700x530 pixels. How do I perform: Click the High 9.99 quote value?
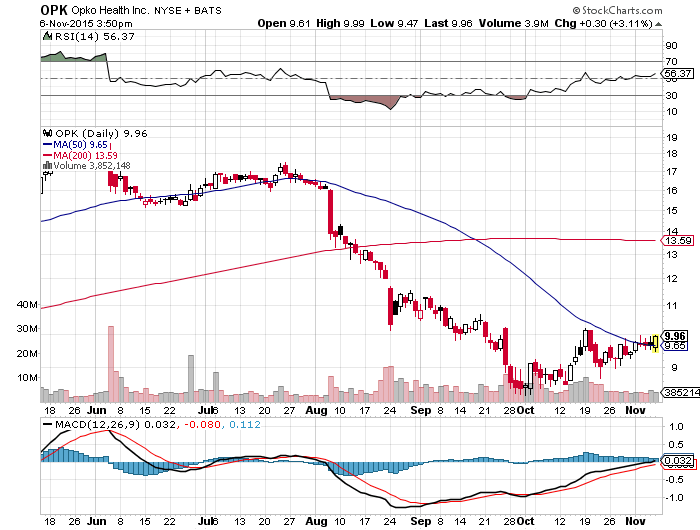[x=340, y=23]
